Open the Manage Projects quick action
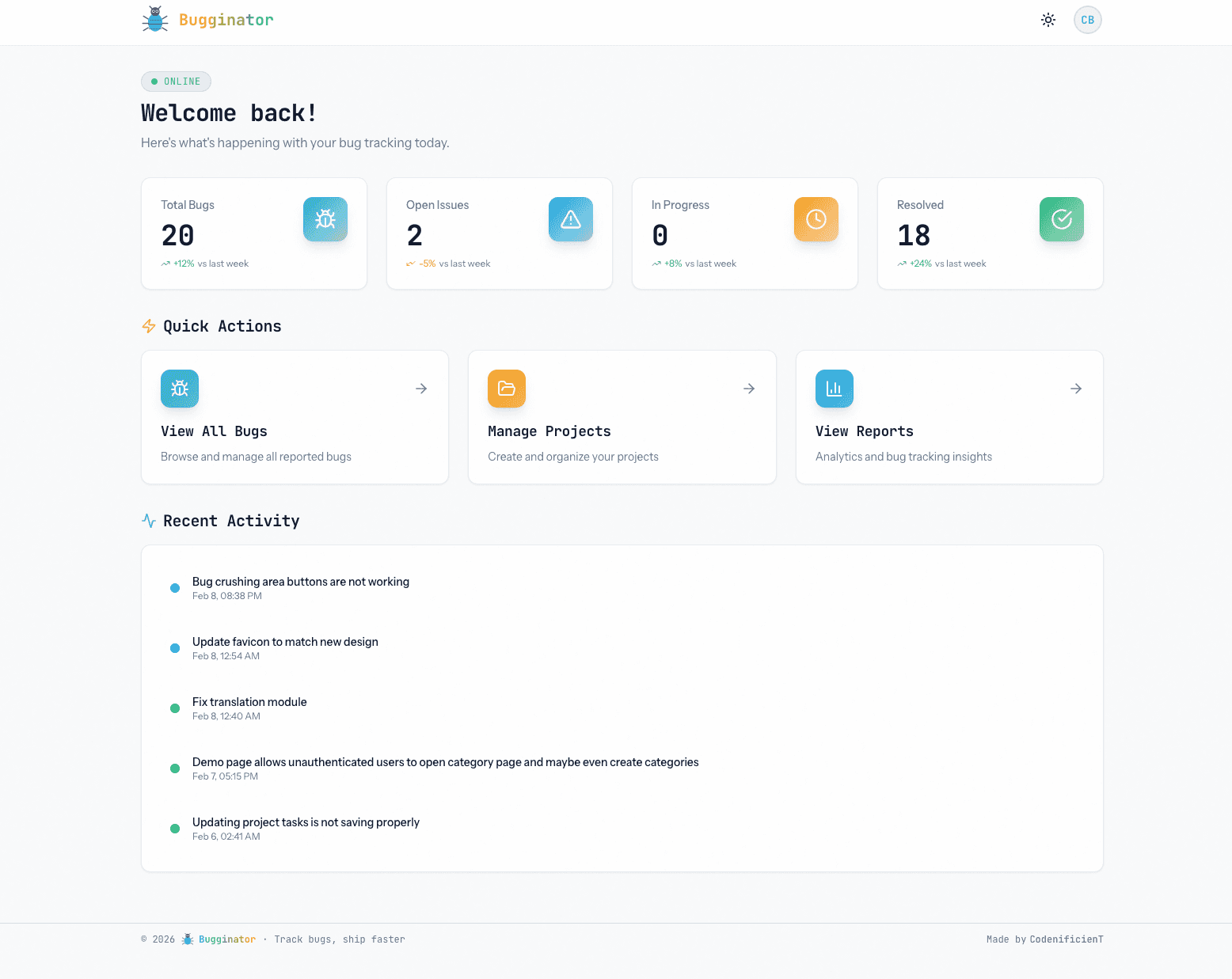Screen dimensions: 1232x979 click(549, 431)
